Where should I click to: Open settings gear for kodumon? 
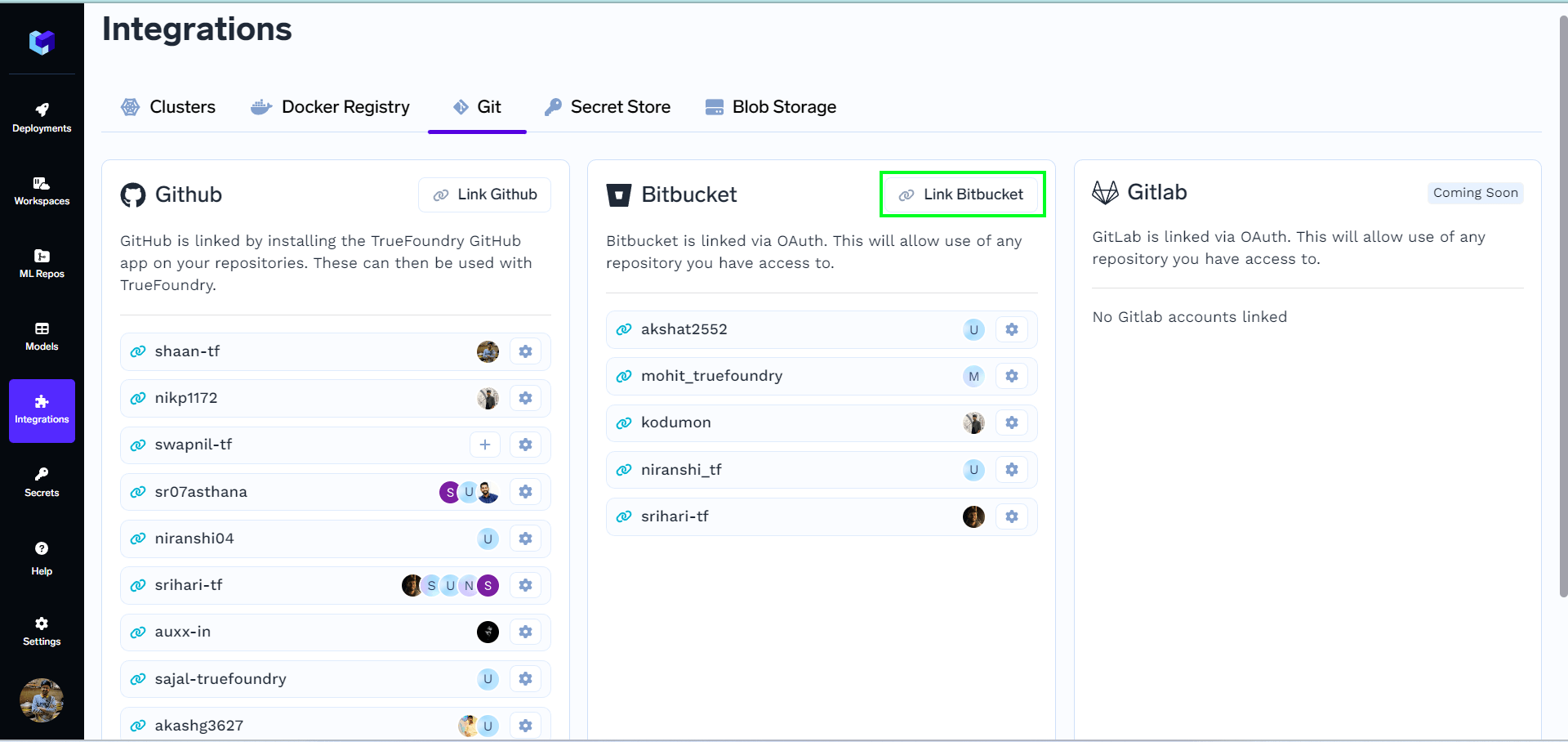pos(1012,422)
